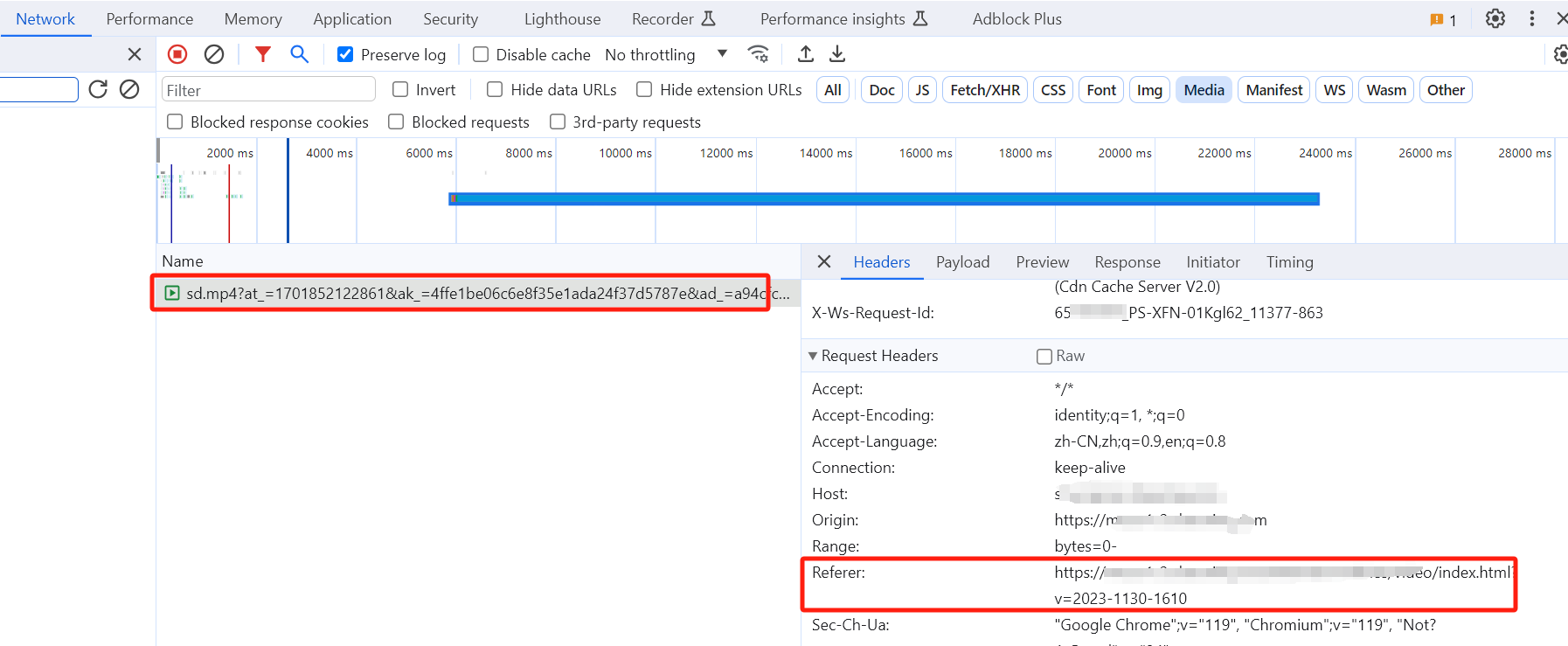Screen dimensions: 1568x646
Task: Check Blocked response cookies
Action: tap(175, 122)
